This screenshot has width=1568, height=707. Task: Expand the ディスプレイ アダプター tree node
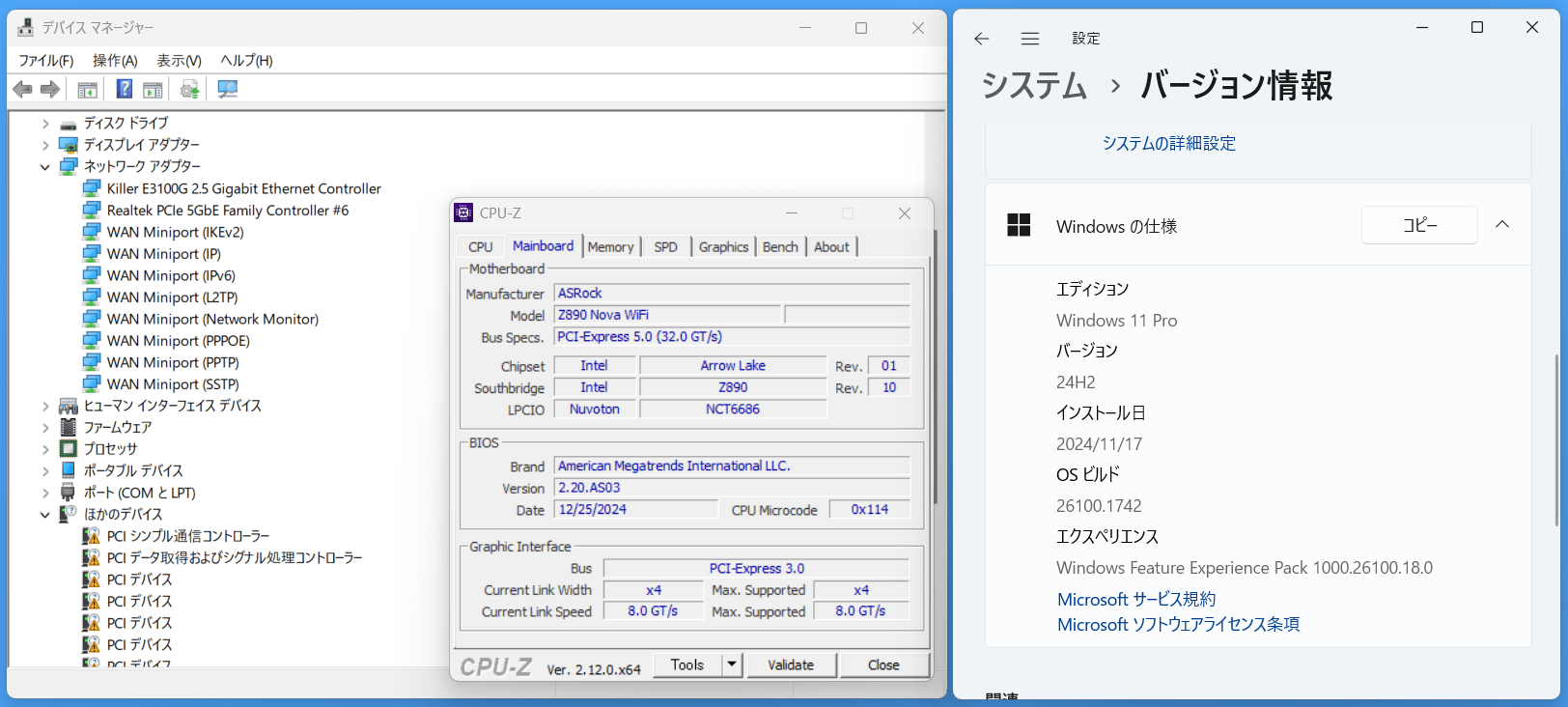(x=44, y=145)
